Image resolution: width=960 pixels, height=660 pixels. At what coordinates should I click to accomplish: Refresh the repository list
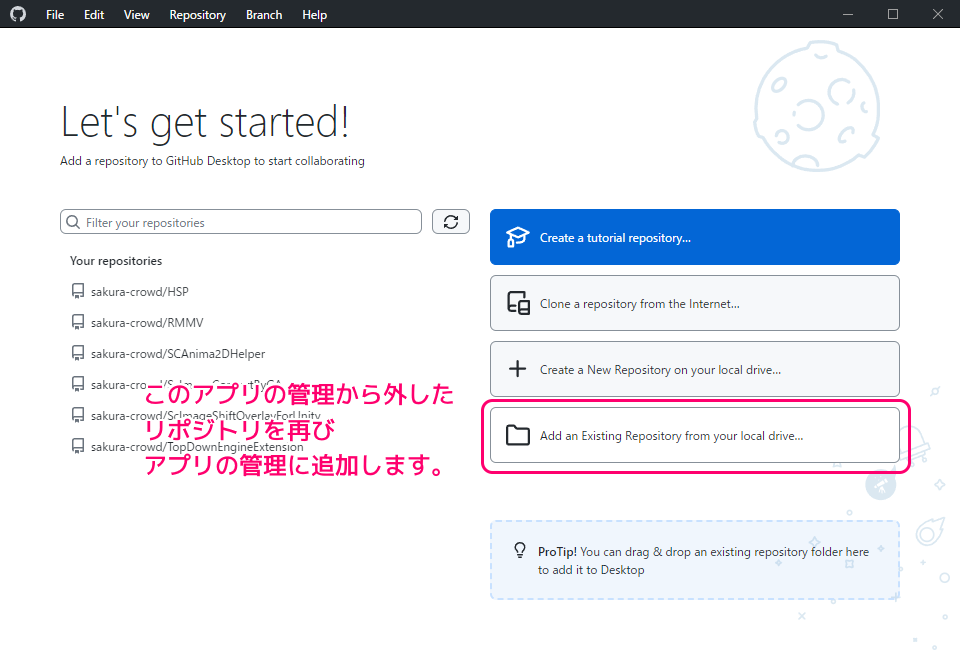pos(451,222)
